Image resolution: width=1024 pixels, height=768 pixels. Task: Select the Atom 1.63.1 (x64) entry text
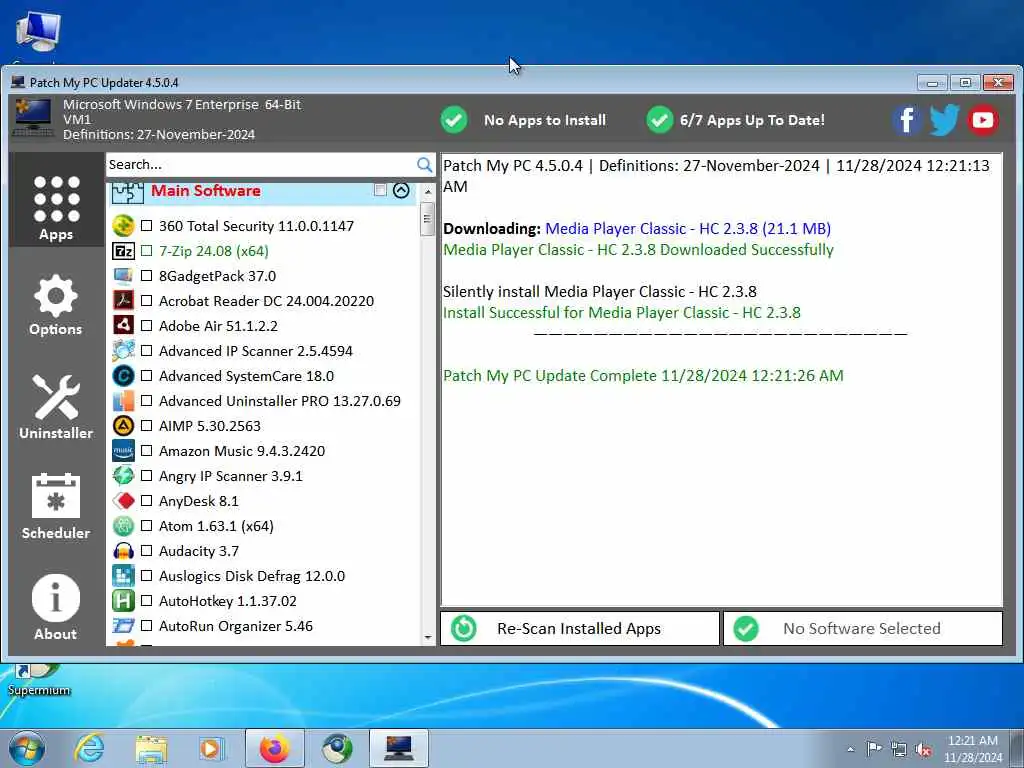(216, 526)
